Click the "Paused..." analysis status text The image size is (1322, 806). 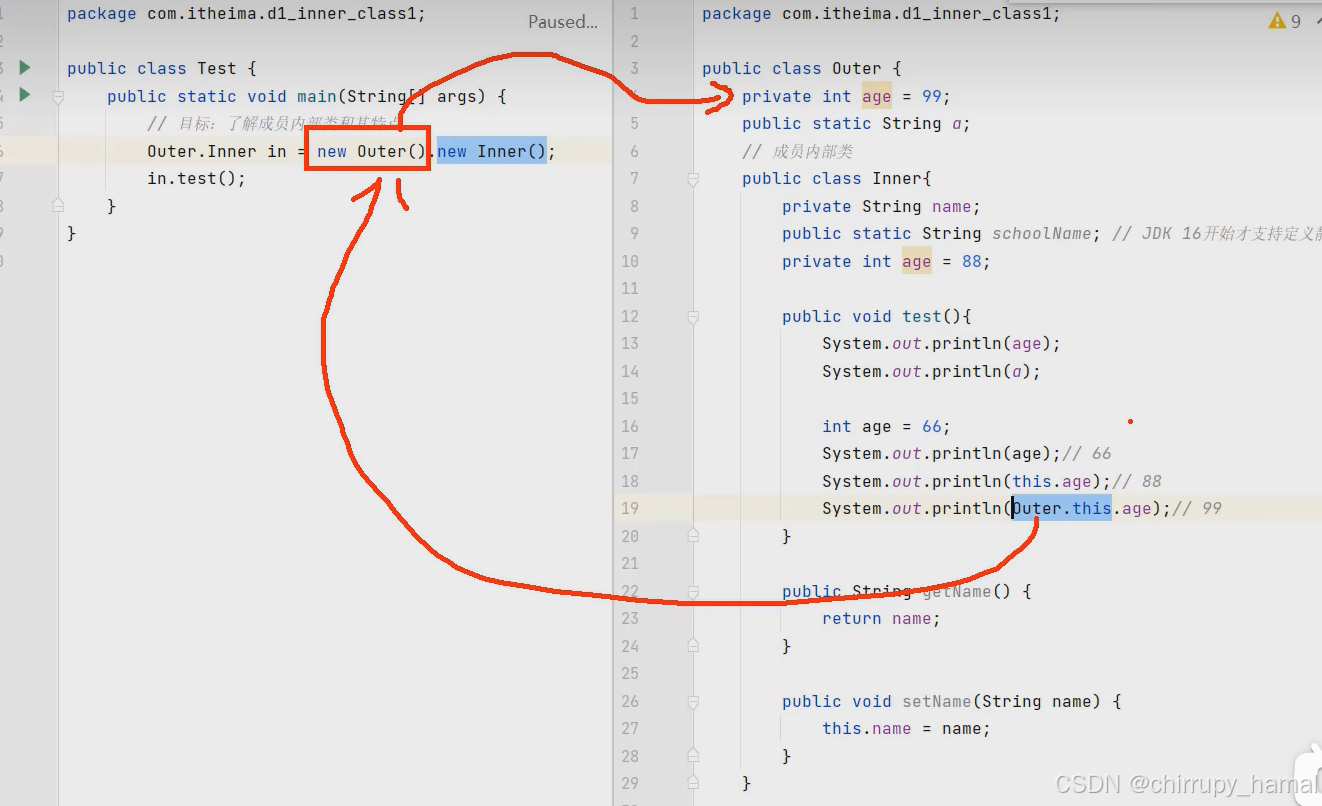click(562, 21)
